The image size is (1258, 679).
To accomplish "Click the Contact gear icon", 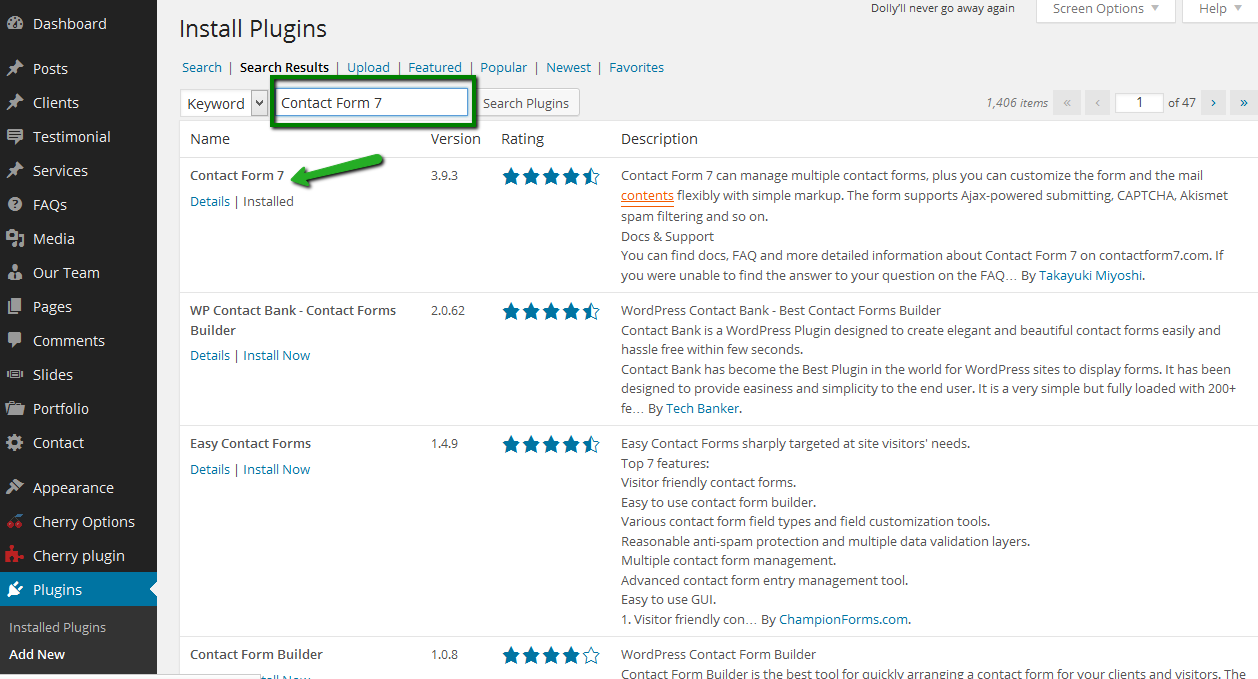I will click(x=15, y=443).
